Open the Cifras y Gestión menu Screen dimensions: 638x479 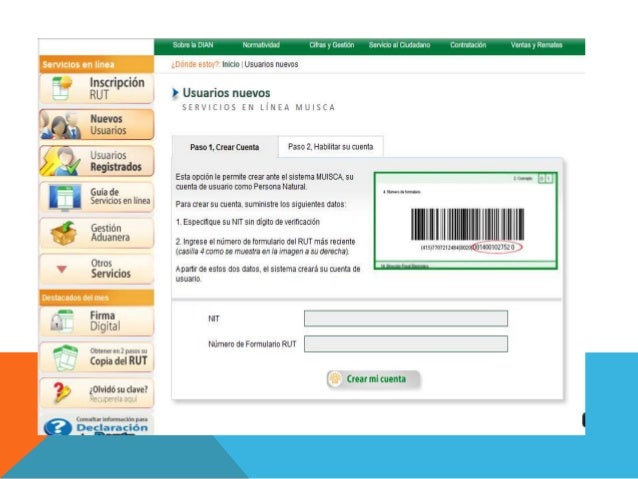tap(332, 45)
